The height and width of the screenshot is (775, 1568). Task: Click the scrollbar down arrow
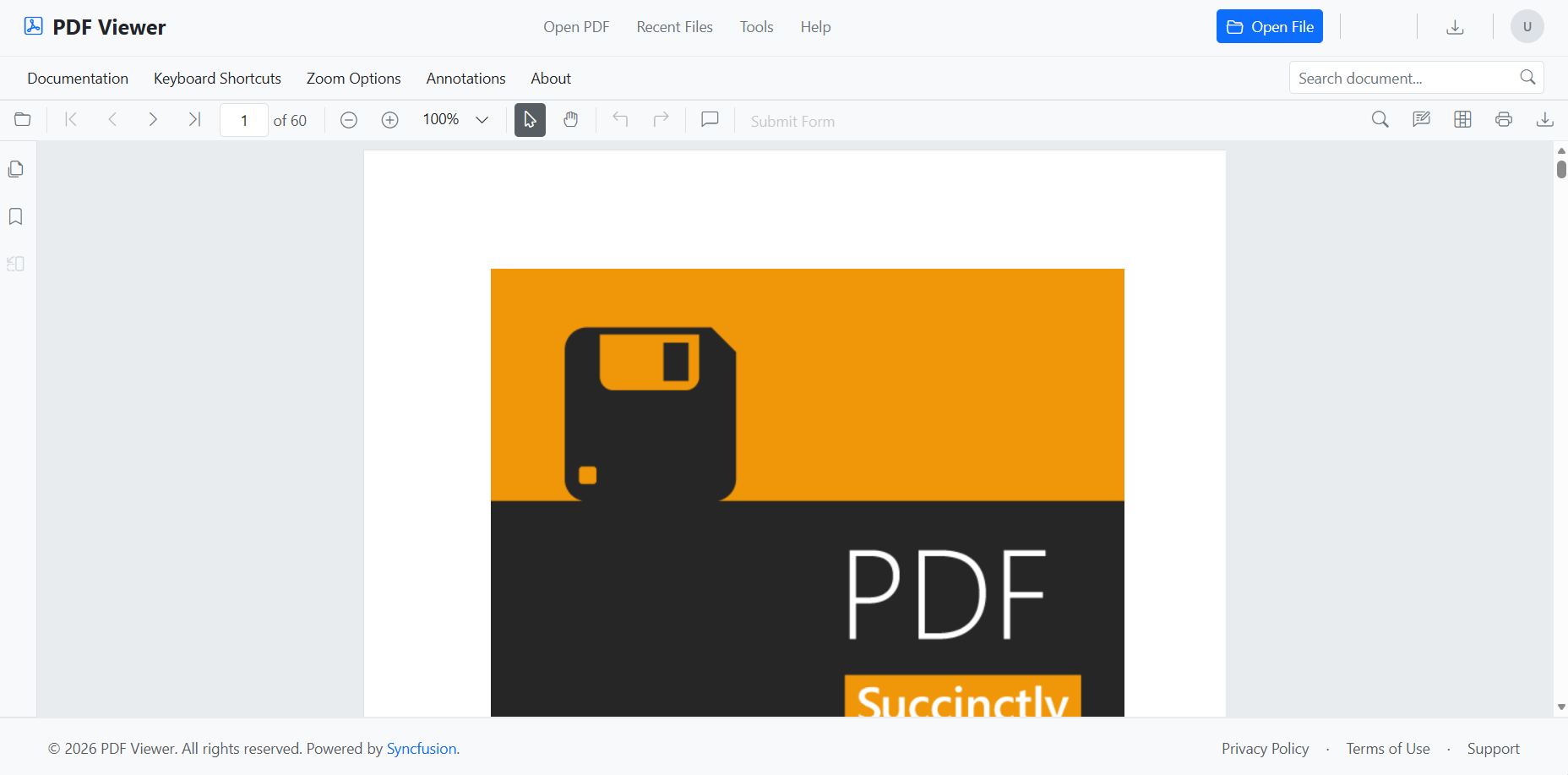[x=1561, y=707]
